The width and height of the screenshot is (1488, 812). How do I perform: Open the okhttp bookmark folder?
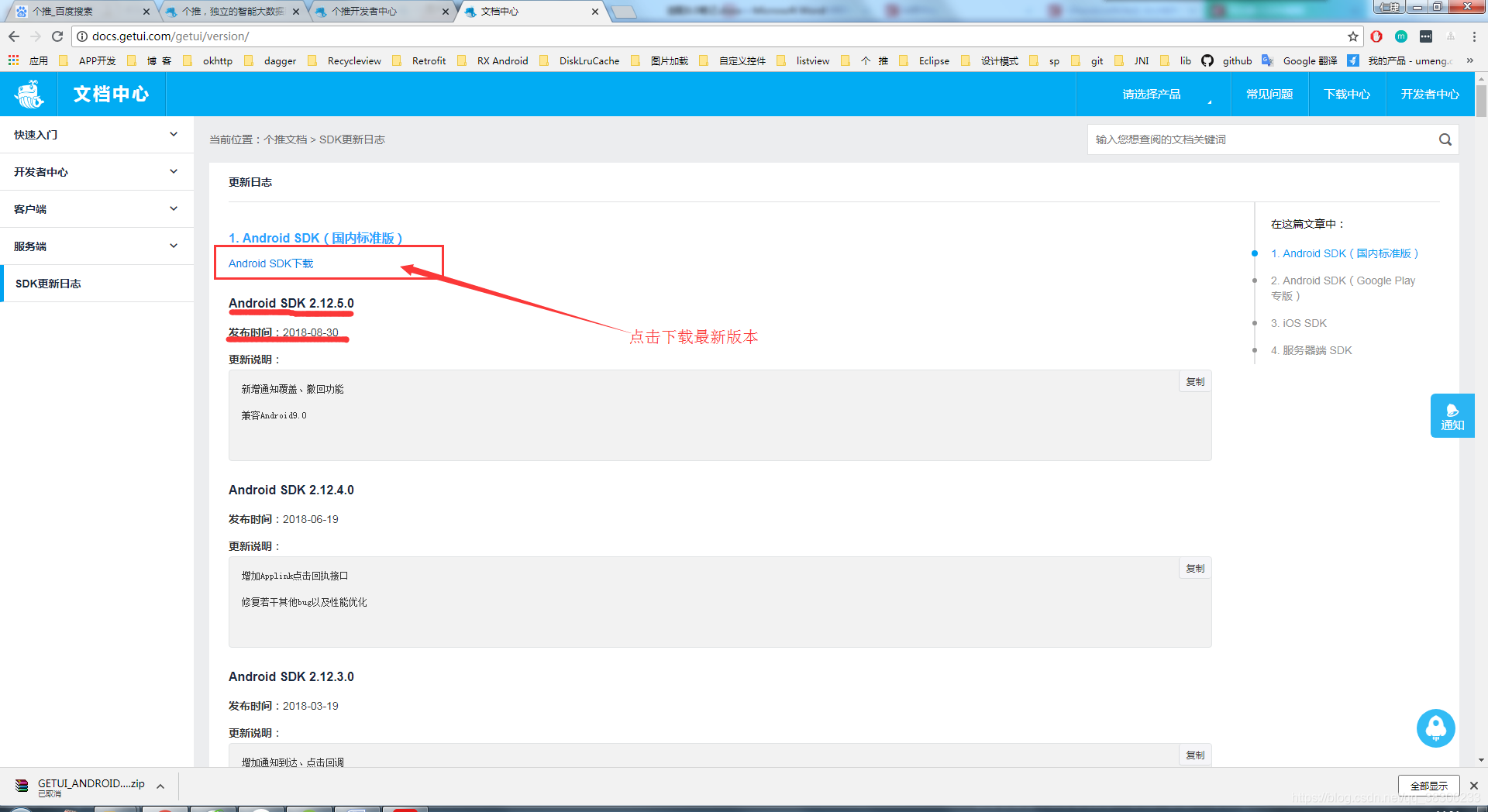coord(208,60)
